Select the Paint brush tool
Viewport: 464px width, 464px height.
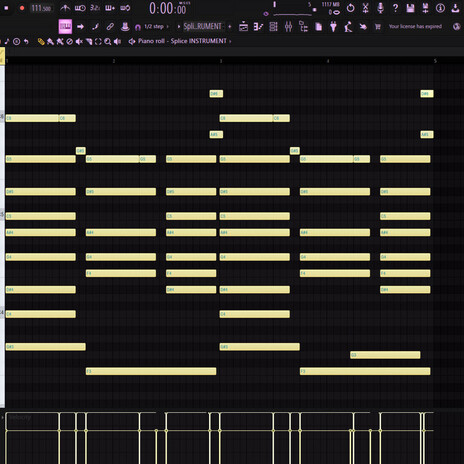click(50, 41)
